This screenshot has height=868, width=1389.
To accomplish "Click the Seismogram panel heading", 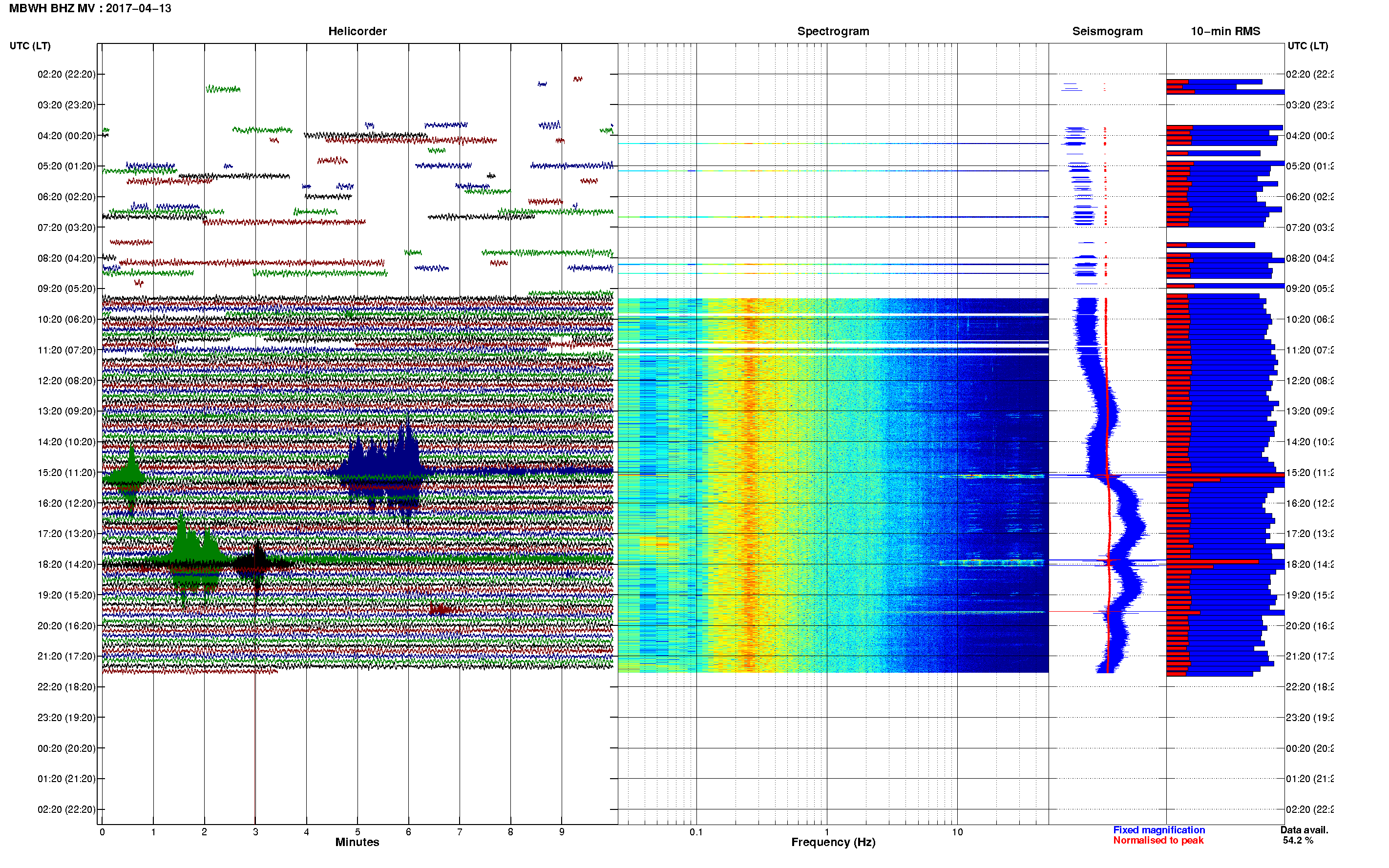I will click(1107, 31).
